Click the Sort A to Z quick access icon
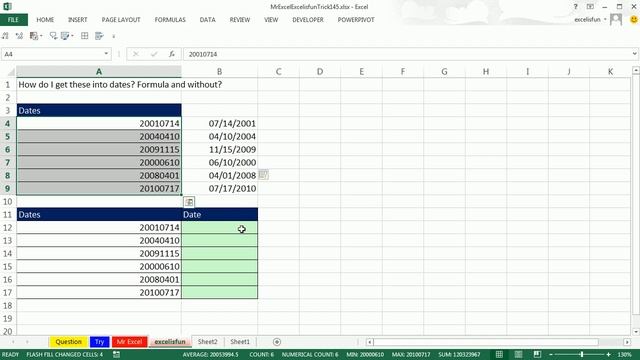The image size is (640, 360). 5,36
